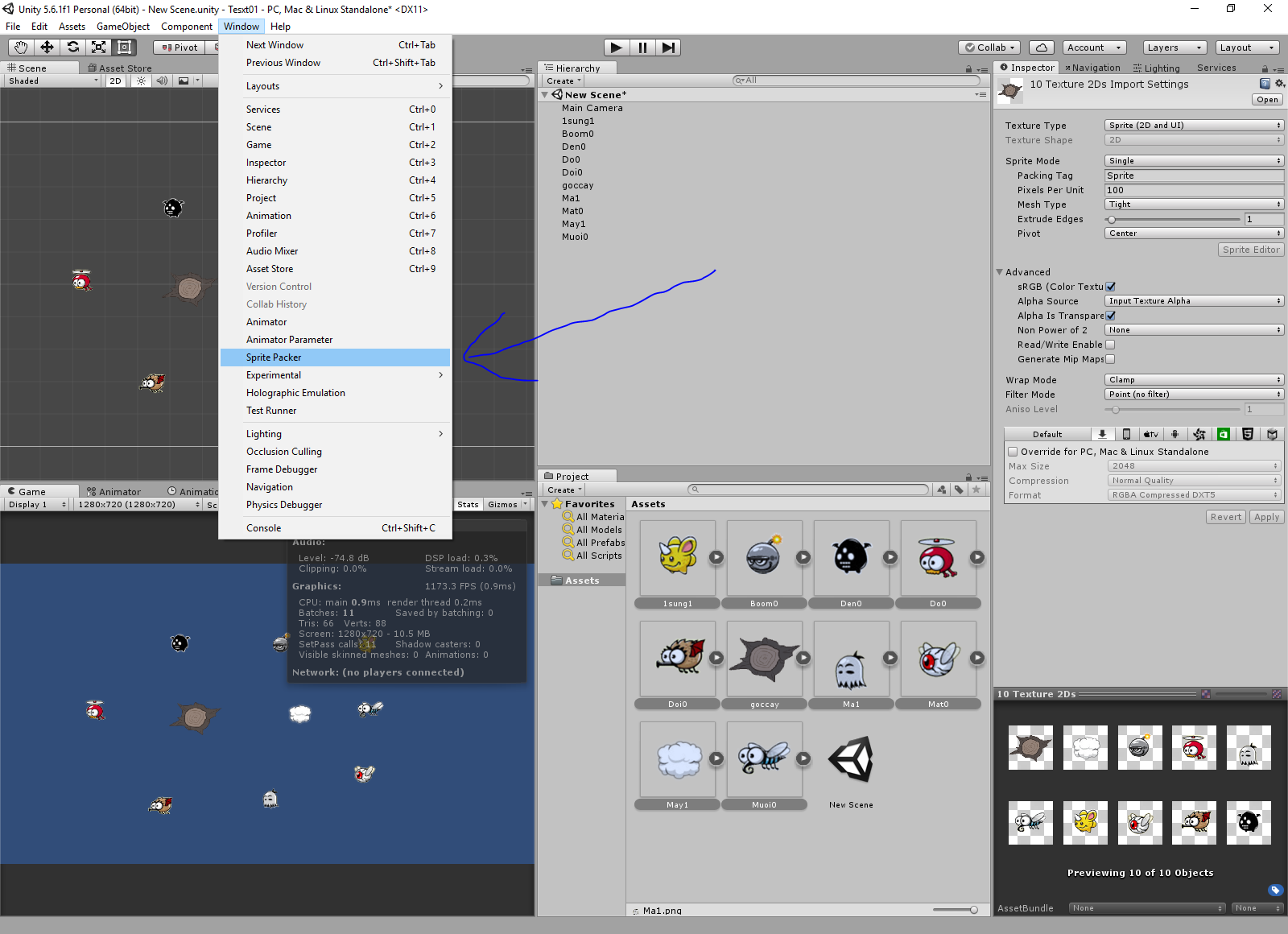The width and height of the screenshot is (1288, 934).
Task: Select the Move tool
Action: coord(47,47)
